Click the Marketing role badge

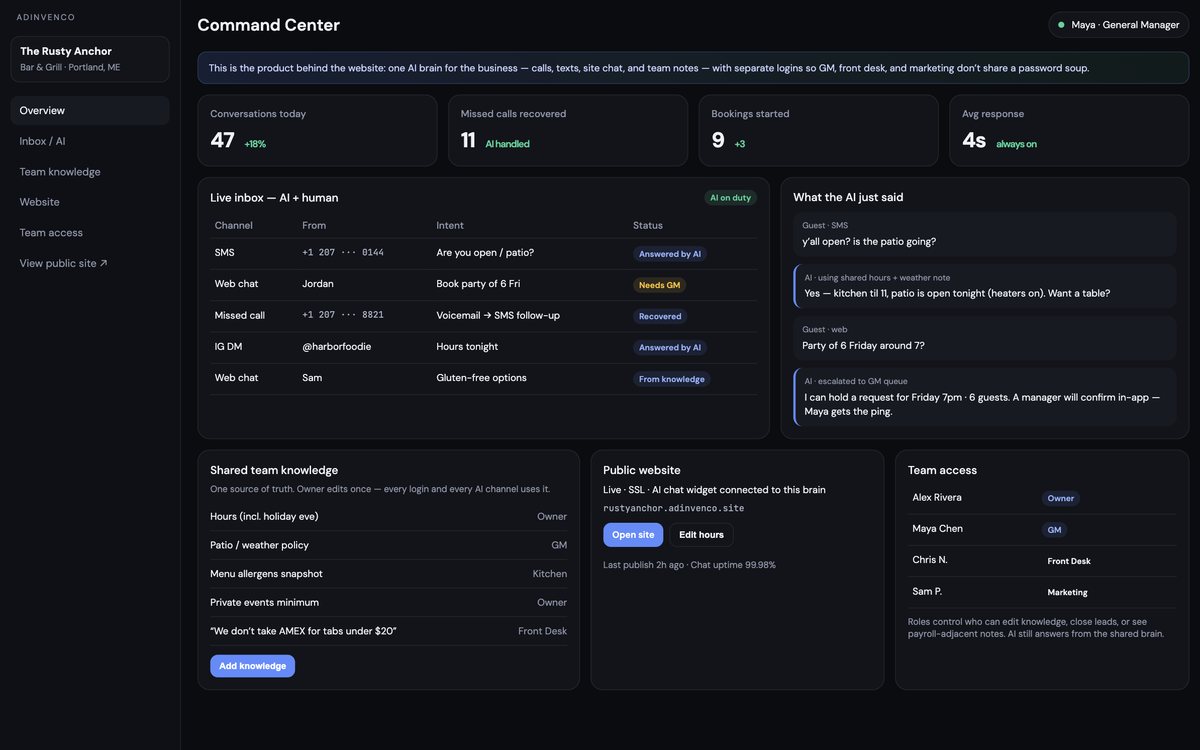1068,592
